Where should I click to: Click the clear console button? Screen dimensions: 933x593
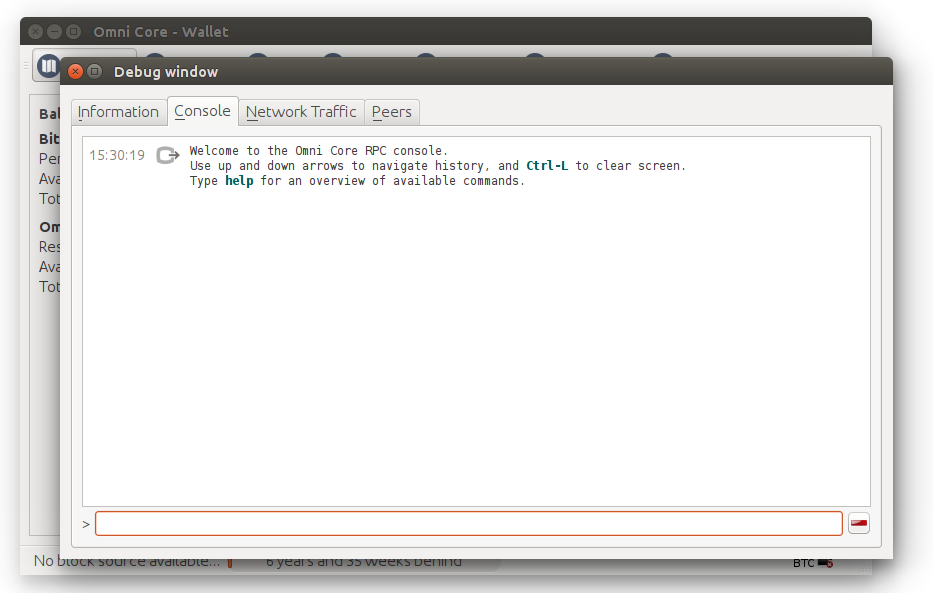point(858,524)
